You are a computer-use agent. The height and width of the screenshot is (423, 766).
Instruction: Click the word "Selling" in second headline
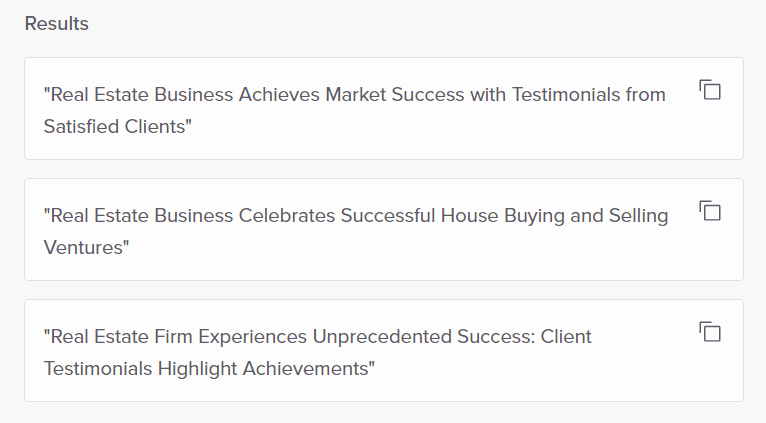pyautogui.click(x=638, y=216)
